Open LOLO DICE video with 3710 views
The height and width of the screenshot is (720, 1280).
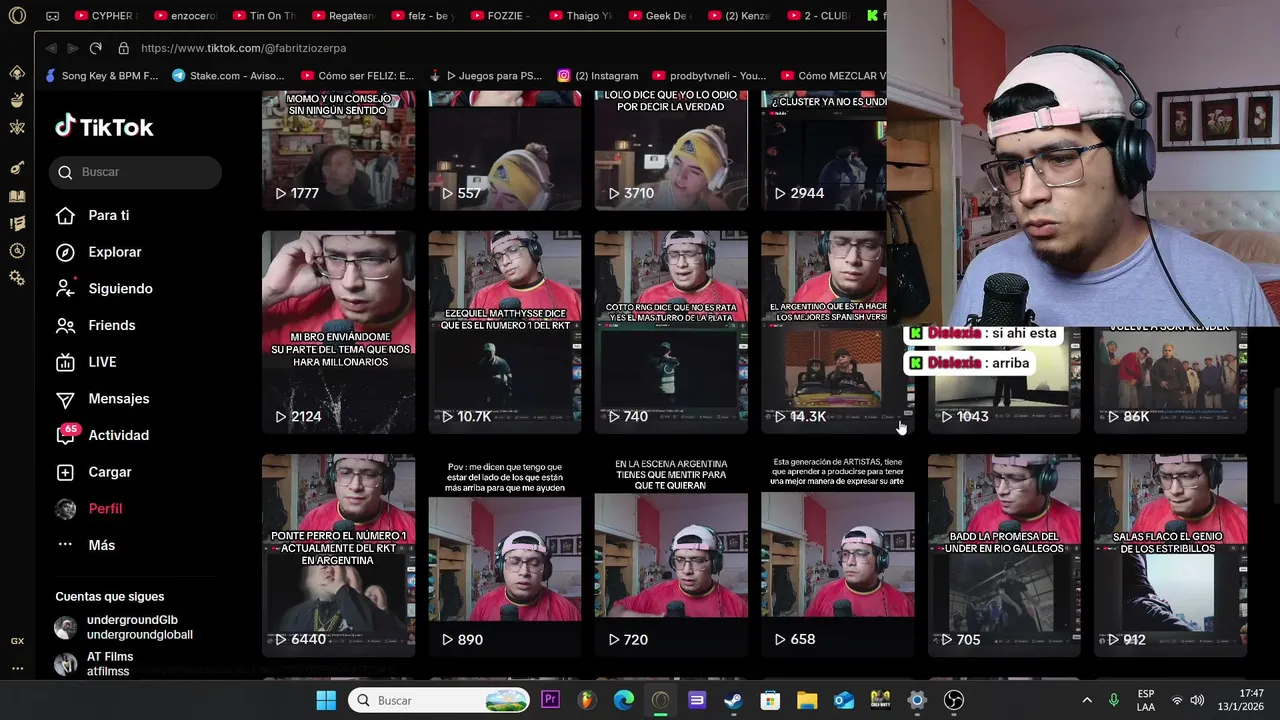pos(671,150)
